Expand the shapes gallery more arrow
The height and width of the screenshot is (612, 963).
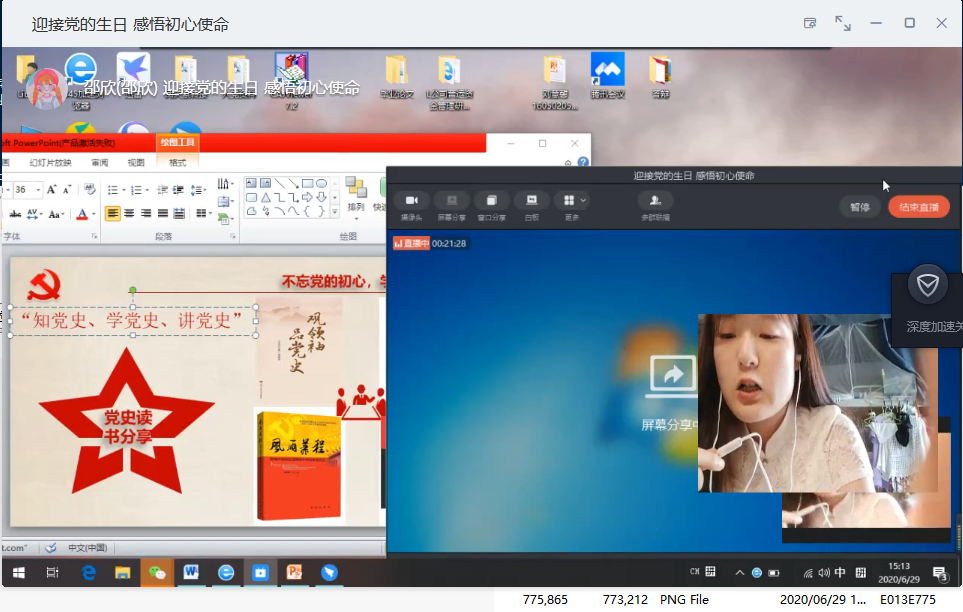[x=335, y=212]
